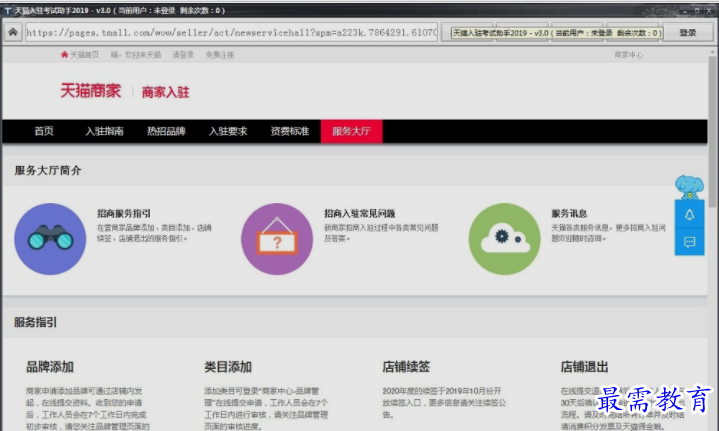Screen dimensions: 719x431
Task: Click the 请登录 link
Action: (x=183, y=55)
